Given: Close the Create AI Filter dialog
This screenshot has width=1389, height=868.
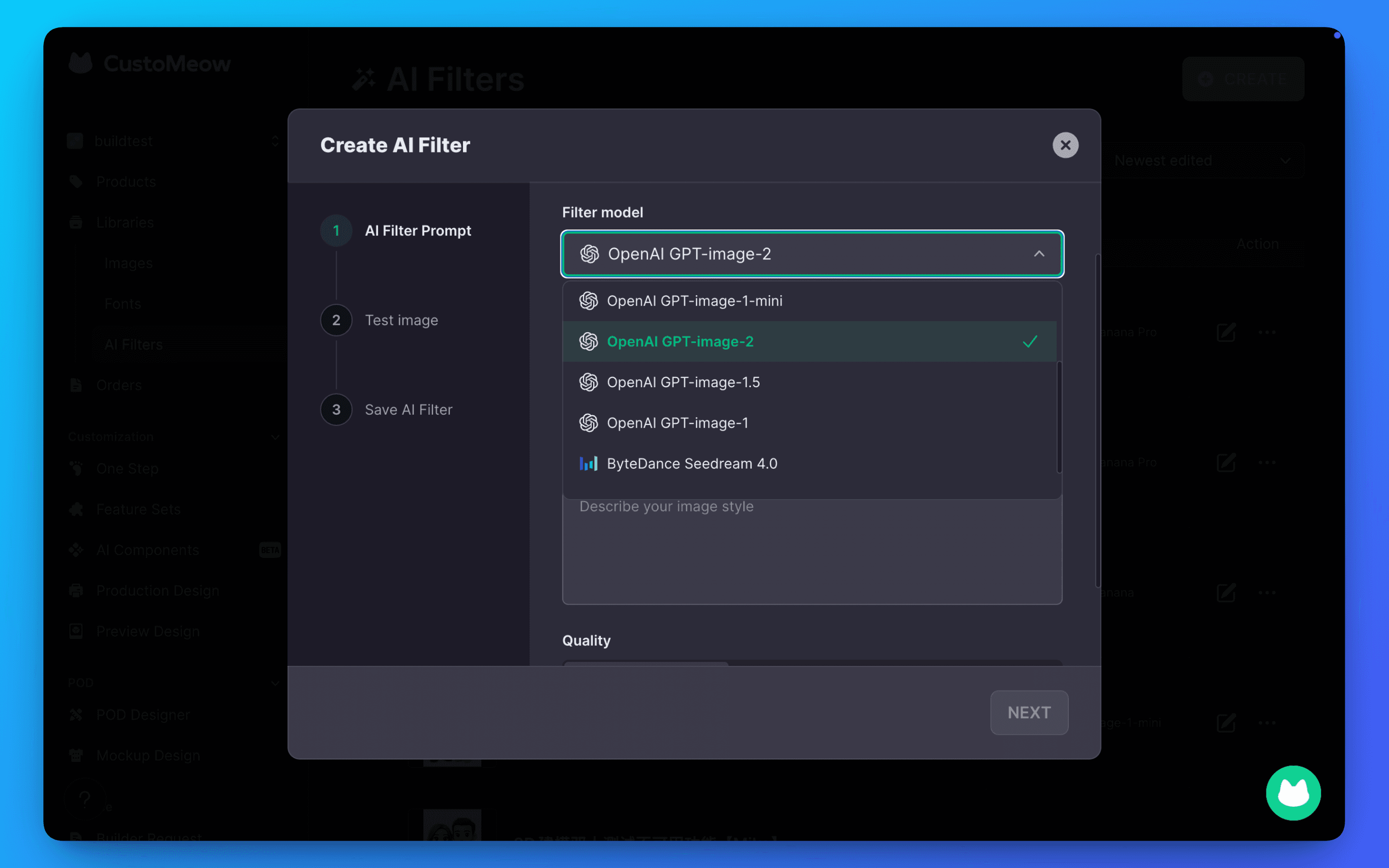Looking at the screenshot, I should pyautogui.click(x=1065, y=145).
